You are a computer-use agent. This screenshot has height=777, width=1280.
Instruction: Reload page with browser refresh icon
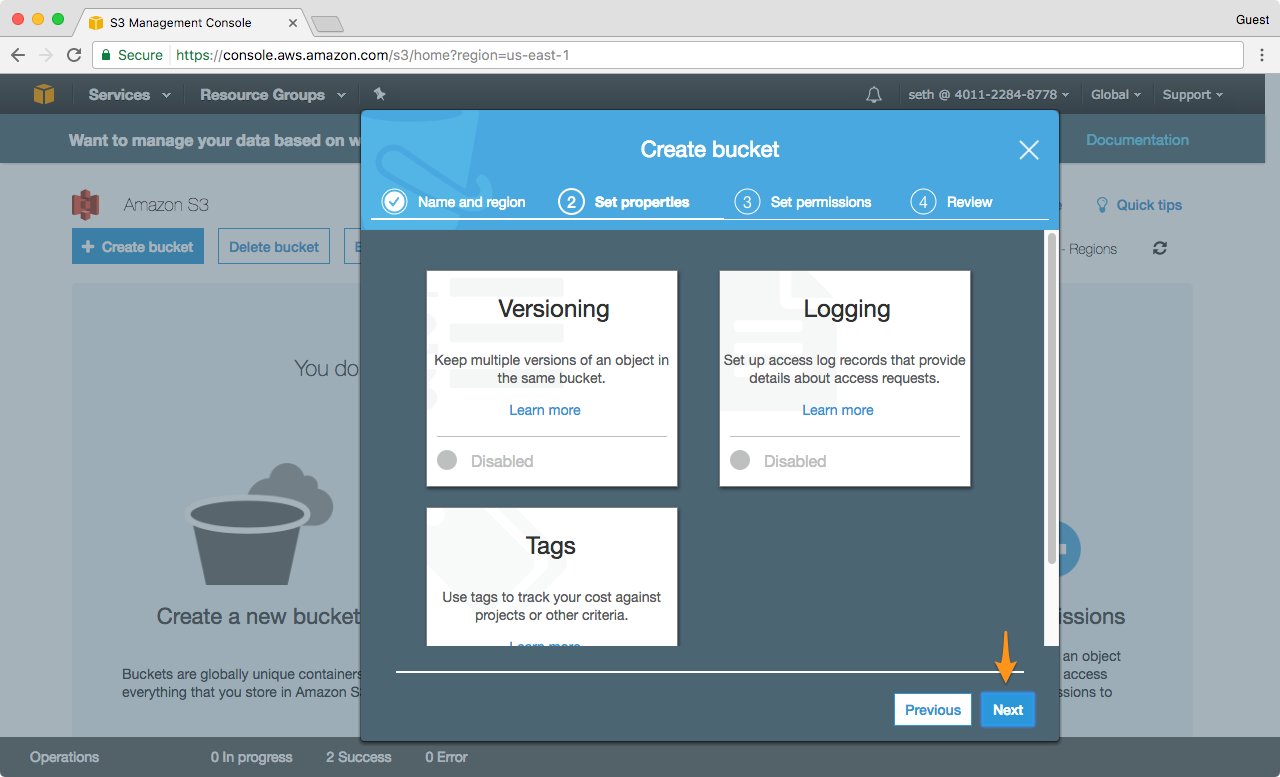coord(74,55)
